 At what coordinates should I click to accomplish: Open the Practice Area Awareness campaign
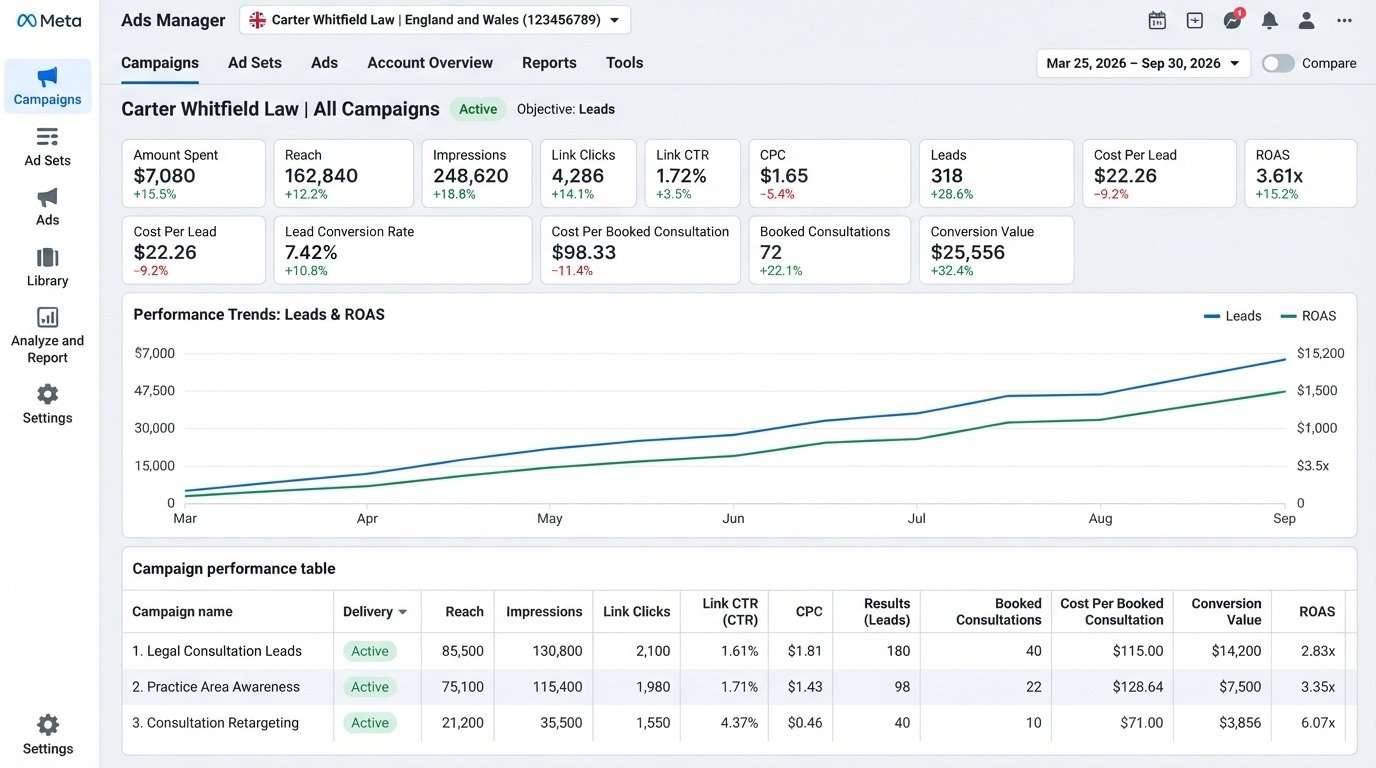tap(216, 687)
